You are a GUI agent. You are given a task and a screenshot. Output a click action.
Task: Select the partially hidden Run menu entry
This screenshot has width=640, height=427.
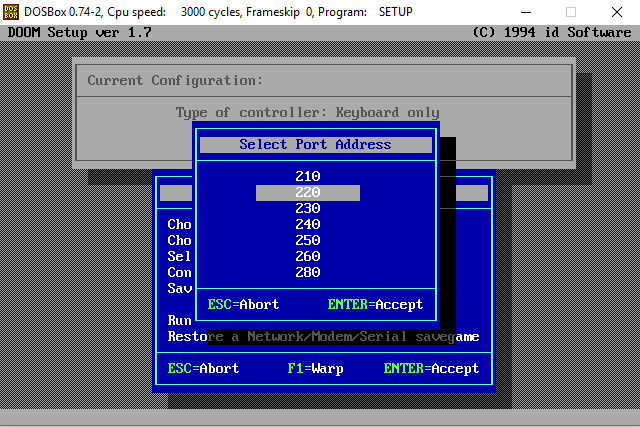(x=179, y=320)
